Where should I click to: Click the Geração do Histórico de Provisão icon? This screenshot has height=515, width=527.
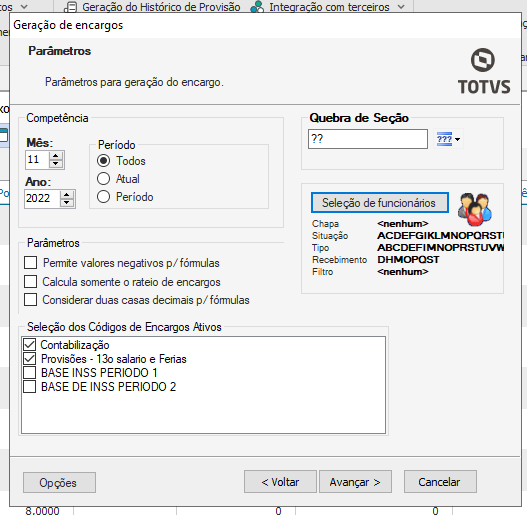(x=70, y=7)
